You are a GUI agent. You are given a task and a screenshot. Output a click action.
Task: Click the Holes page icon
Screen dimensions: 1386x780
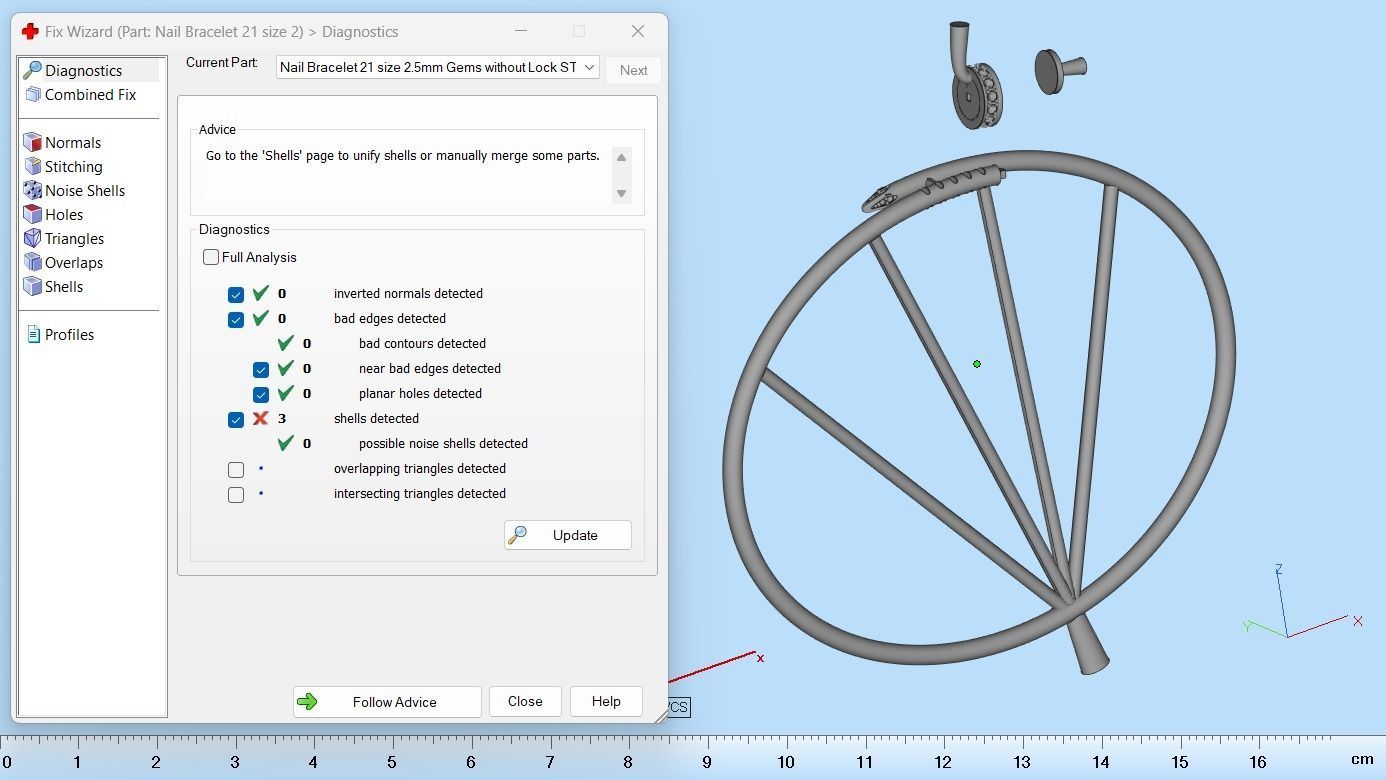tap(32, 214)
